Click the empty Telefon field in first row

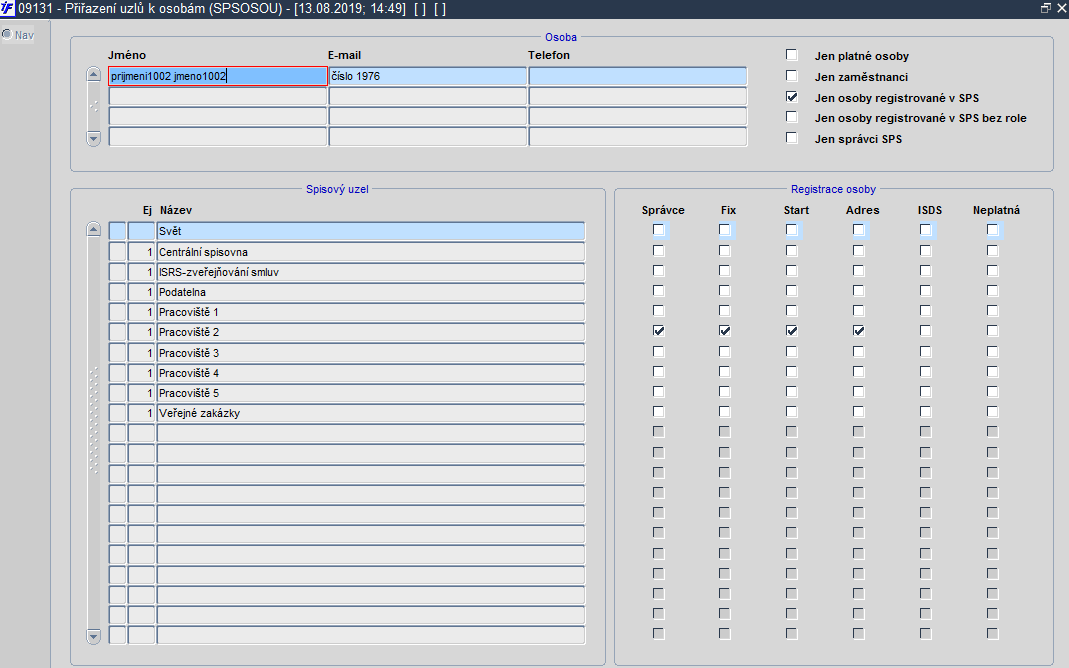pos(638,76)
